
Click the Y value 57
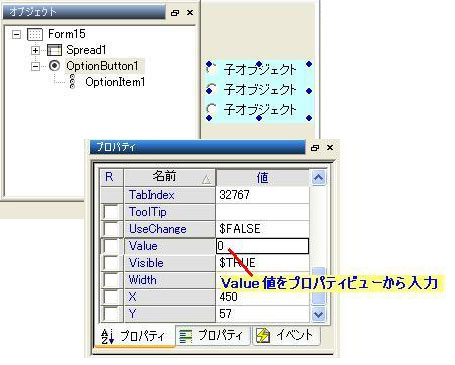[262, 314]
